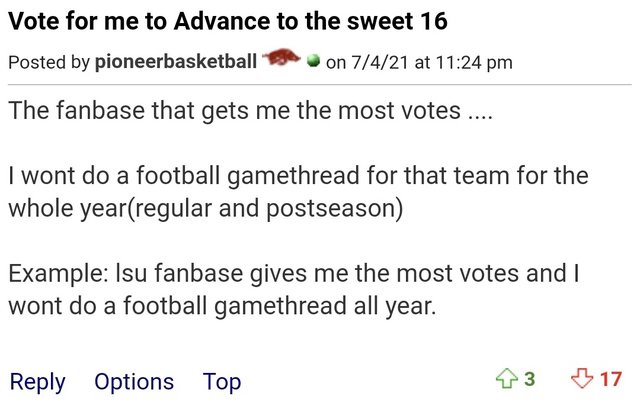Click the 11:24 pm post time
Image resolution: width=640 pixels, height=412 pixels.
point(475,63)
